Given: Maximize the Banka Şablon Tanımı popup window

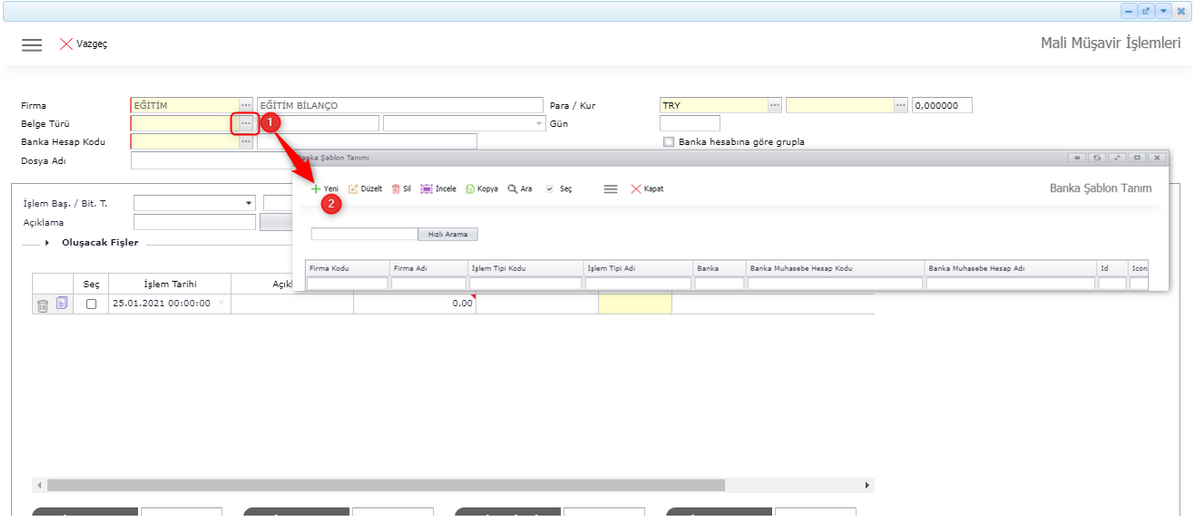Looking at the screenshot, I should (x=1137, y=158).
